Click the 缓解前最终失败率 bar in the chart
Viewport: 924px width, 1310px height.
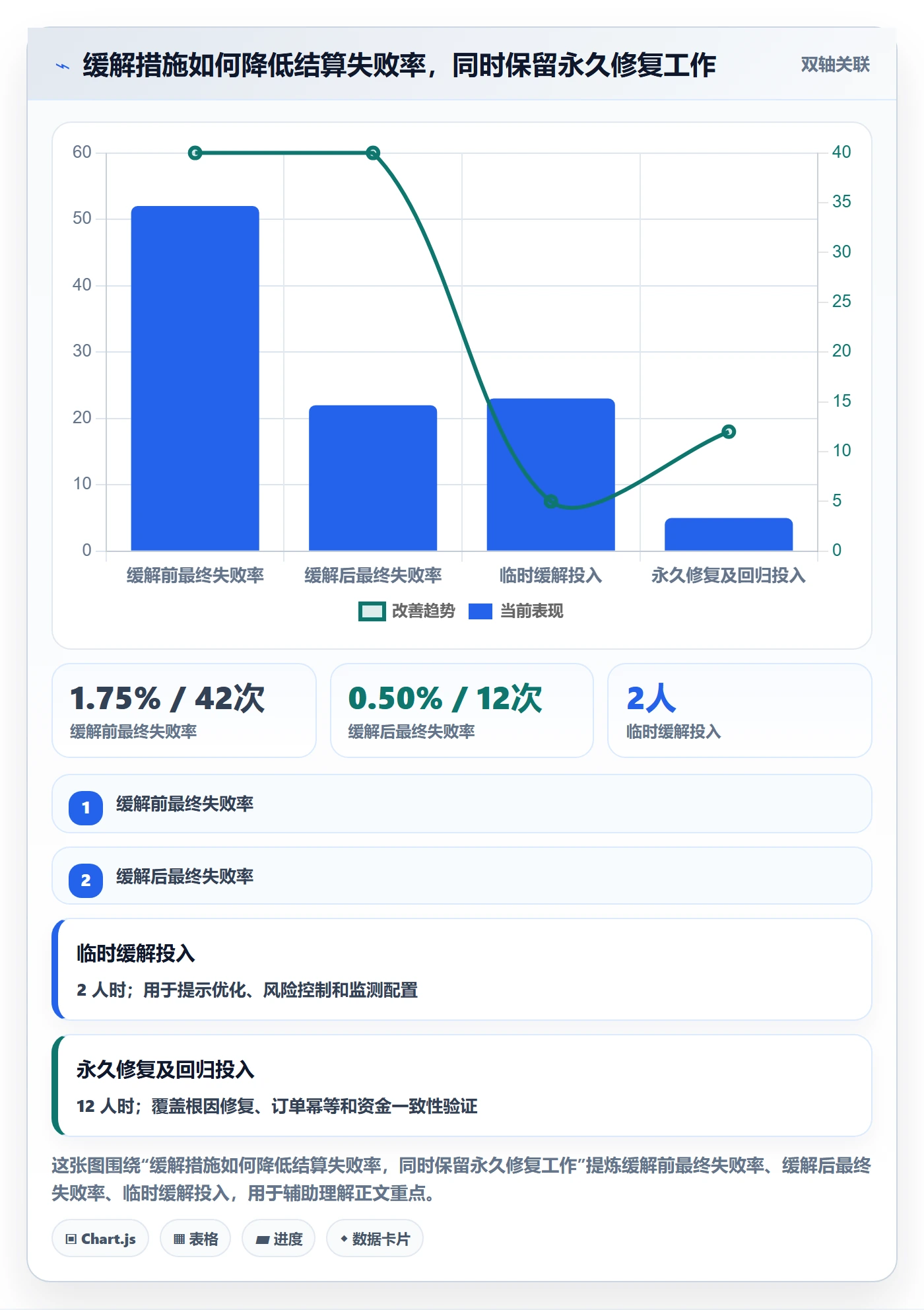coord(195,378)
